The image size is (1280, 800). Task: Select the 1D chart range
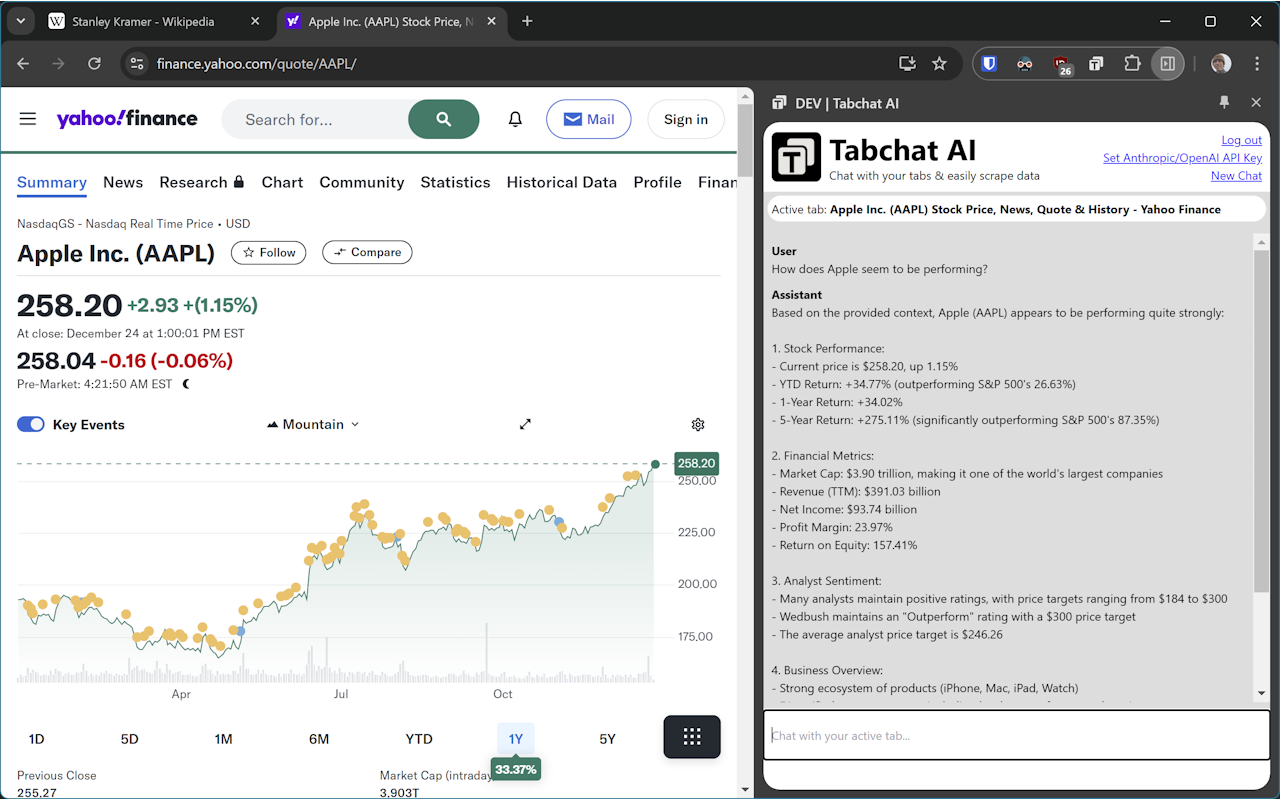tap(36, 739)
